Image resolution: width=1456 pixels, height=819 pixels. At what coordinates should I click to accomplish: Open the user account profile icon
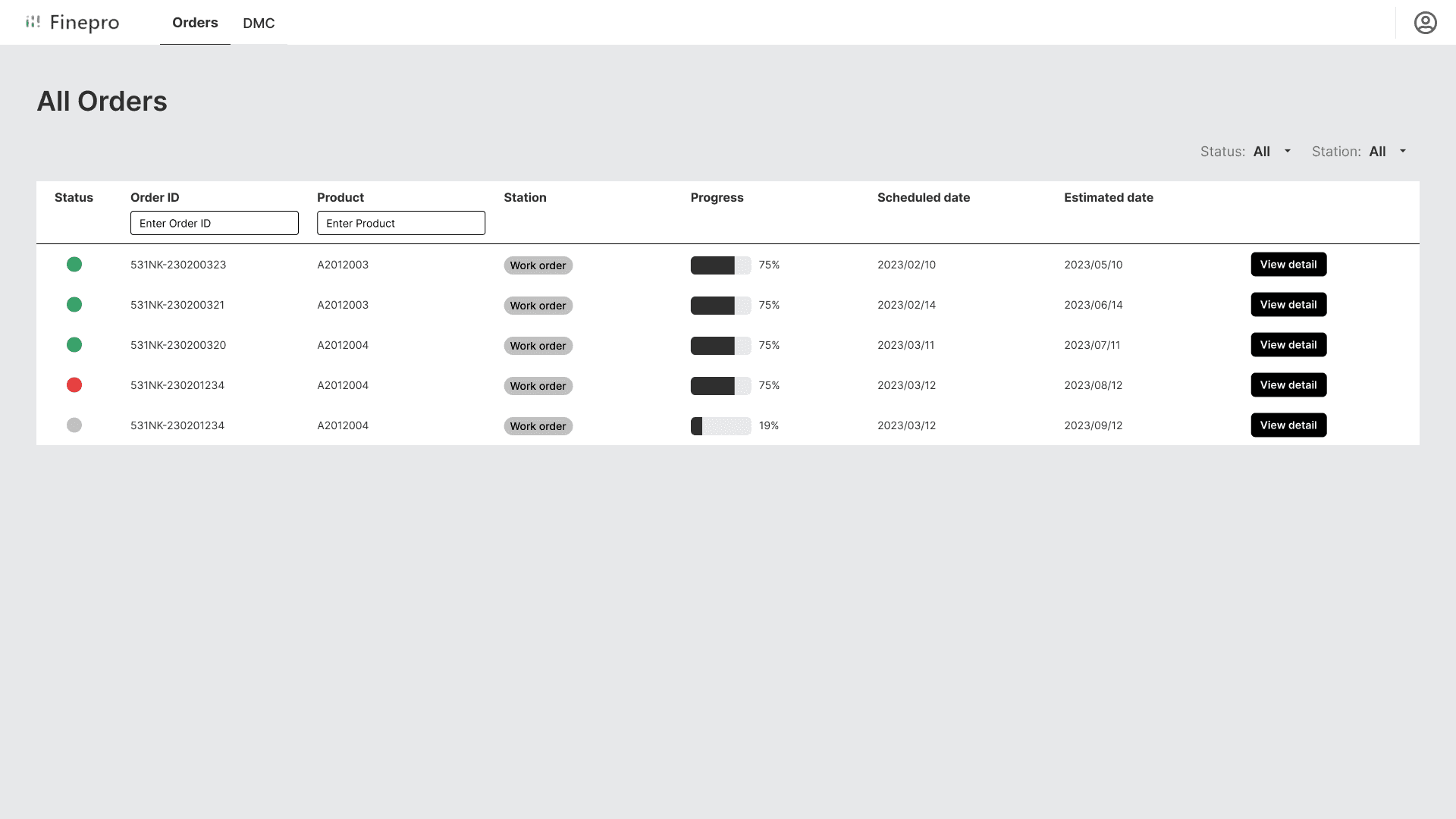coord(1425,23)
